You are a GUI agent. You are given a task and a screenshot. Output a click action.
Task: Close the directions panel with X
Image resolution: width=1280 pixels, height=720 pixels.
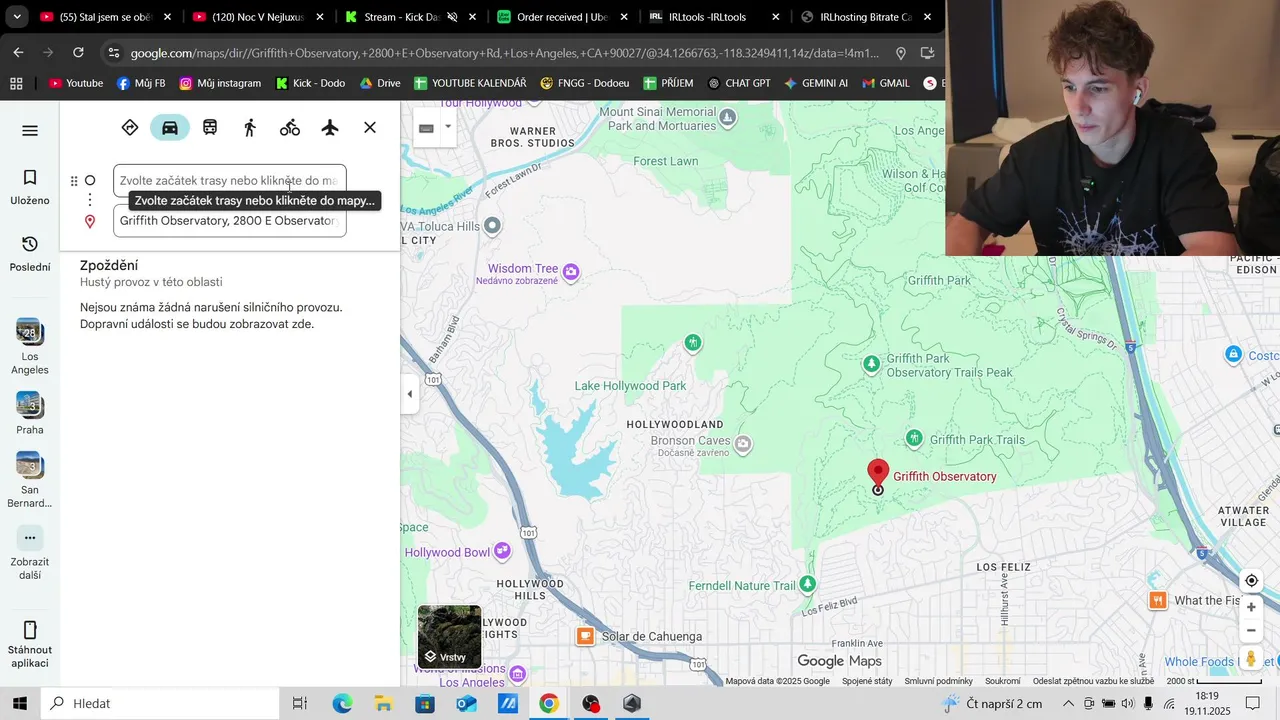[x=370, y=127]
